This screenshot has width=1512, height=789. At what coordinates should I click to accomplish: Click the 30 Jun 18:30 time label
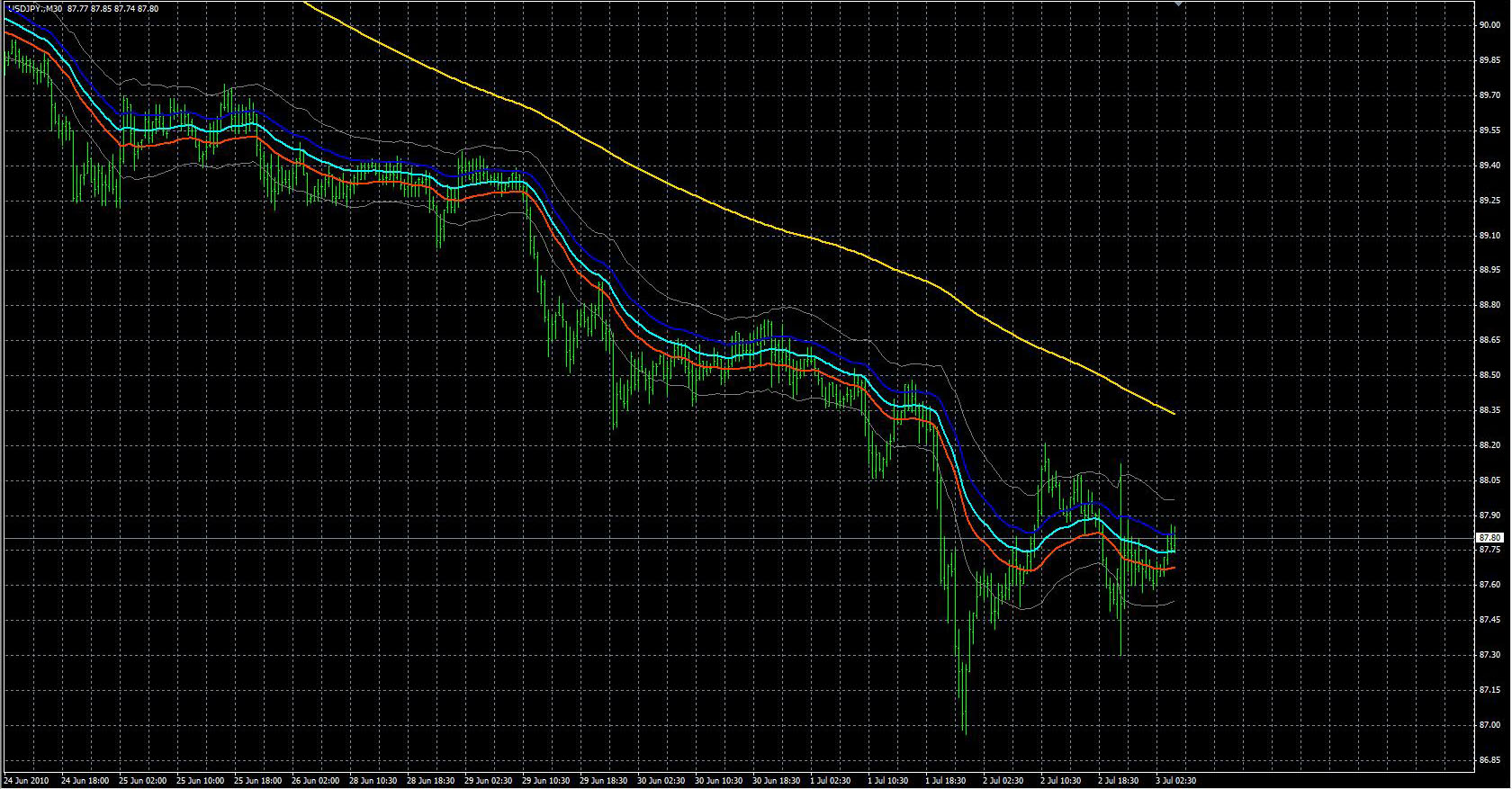point(777,781)
